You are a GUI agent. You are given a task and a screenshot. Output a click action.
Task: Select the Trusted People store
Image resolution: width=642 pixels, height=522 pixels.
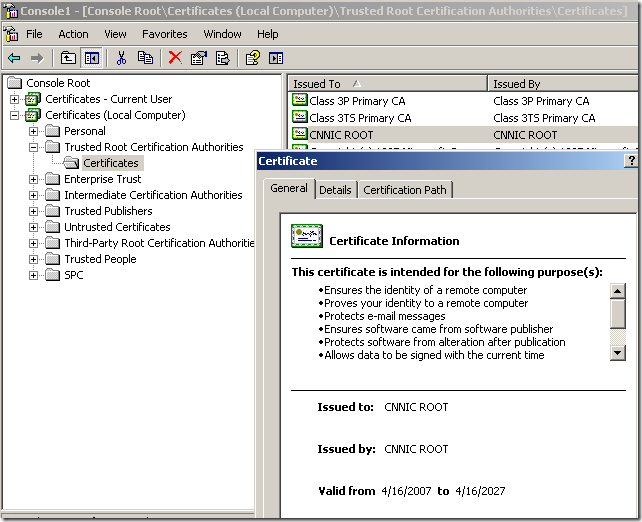pos(100,259)
